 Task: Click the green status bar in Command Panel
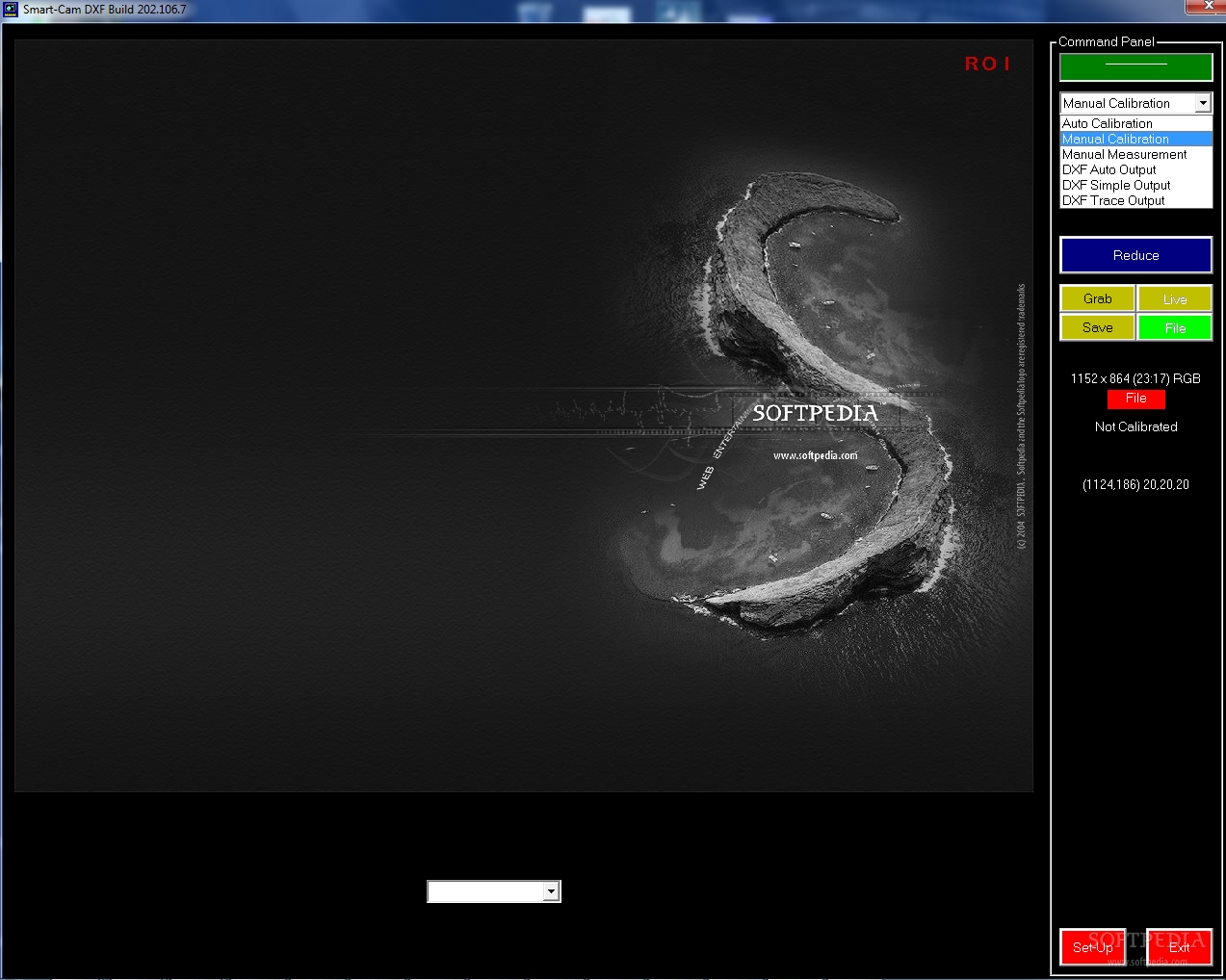click(1135, 66)
